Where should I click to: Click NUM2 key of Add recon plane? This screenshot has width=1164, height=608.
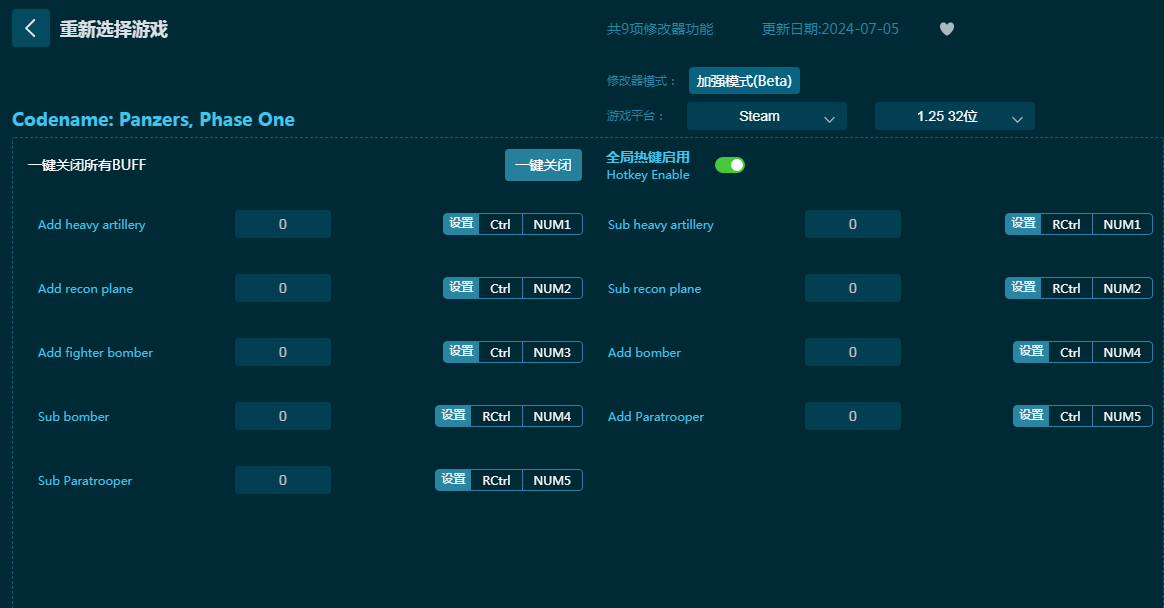point(552,288)
